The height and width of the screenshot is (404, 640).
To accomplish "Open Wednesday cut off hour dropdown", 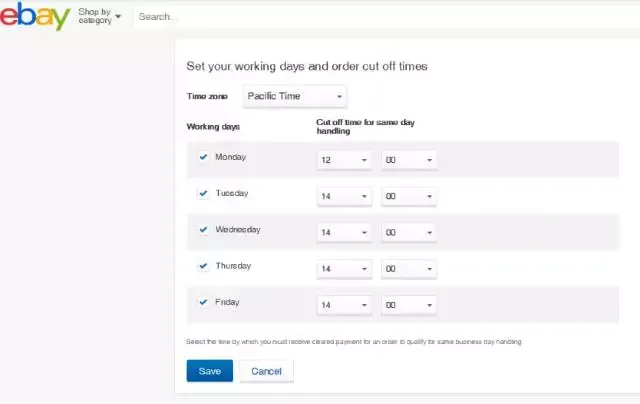I will 344,233.
